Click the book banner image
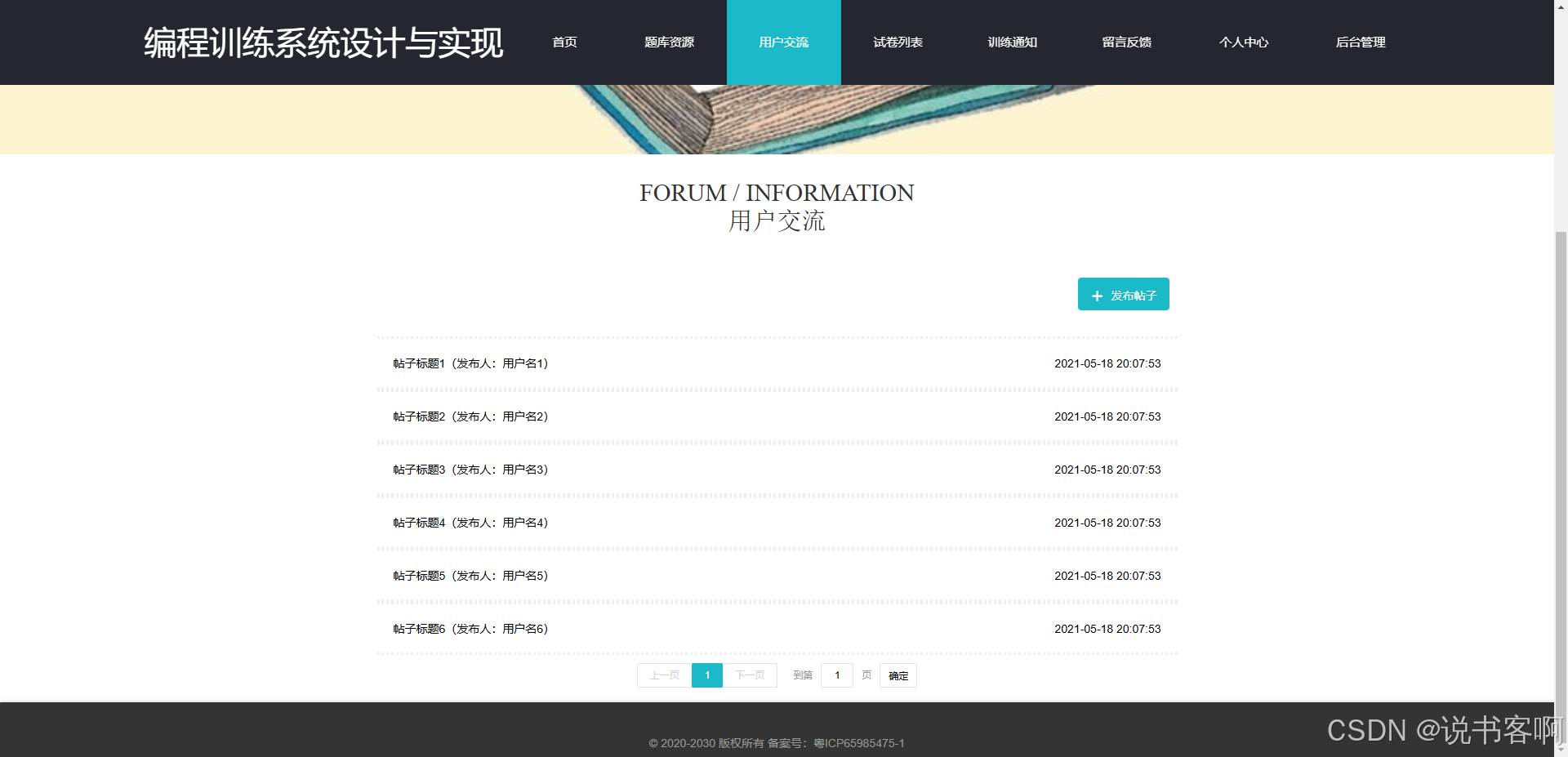The image size is (1568, 757). coord(777,119)
